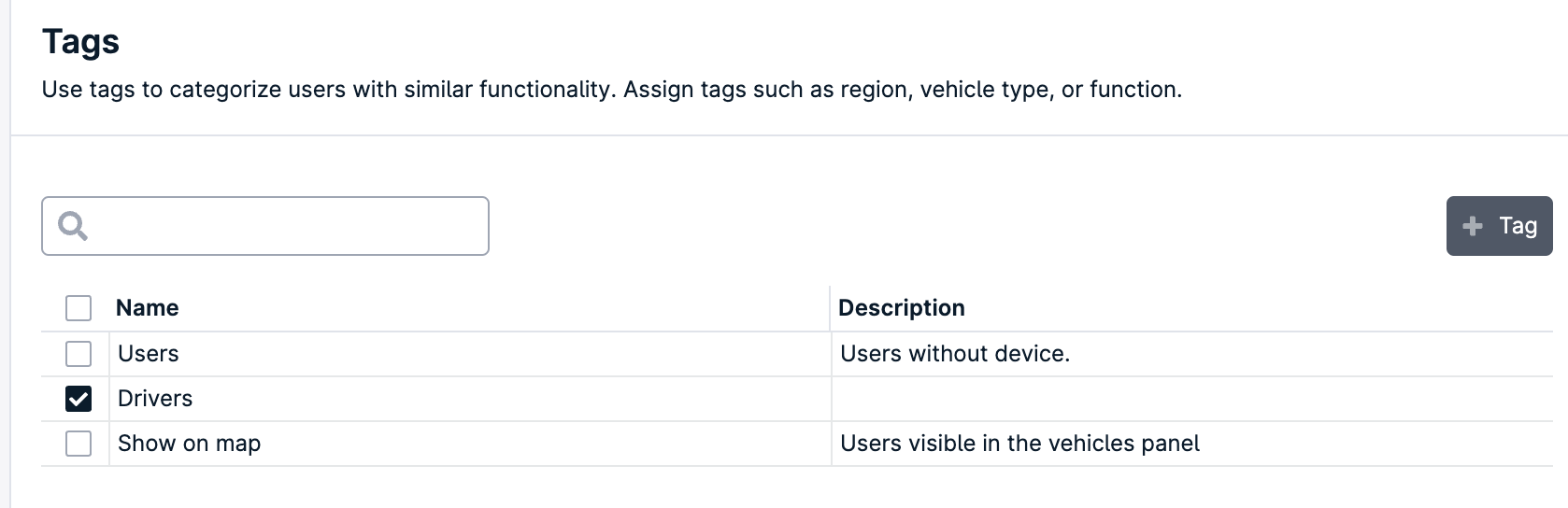
Task: Open the Users tag name
Action: [x=149, y=354]
